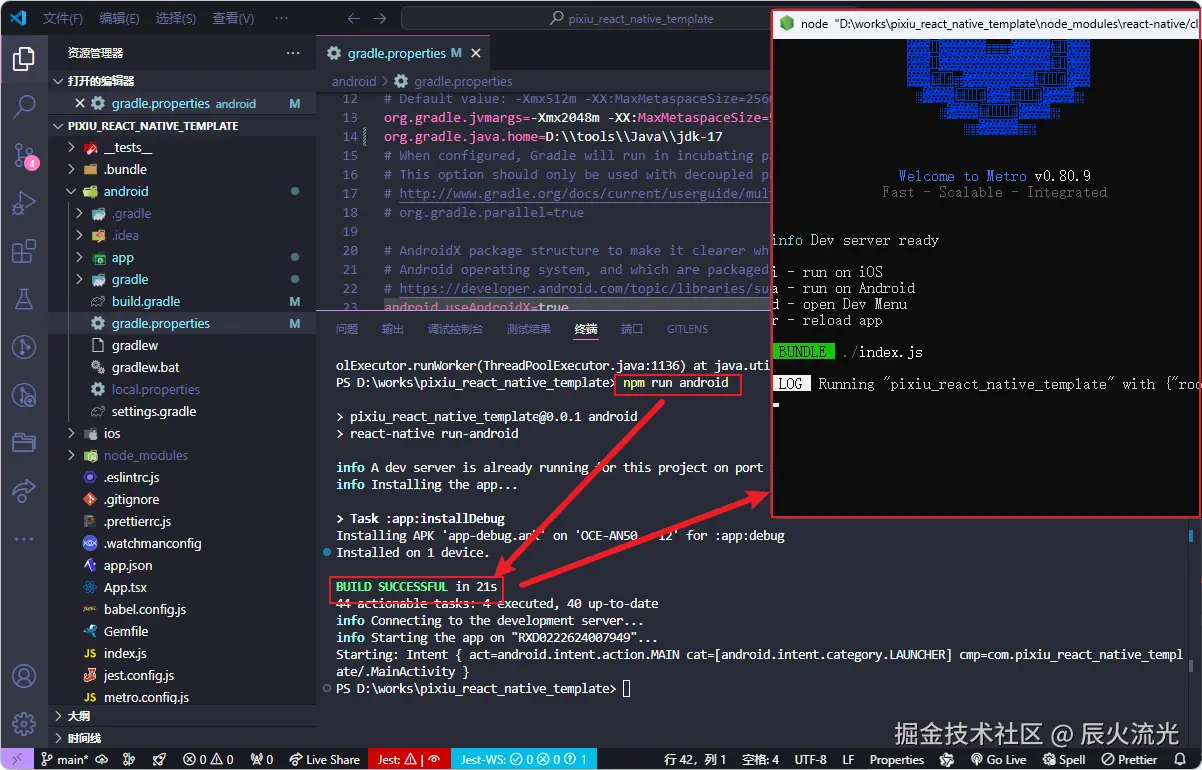
Task: Open the Run and Debug view
Action: pos(24,203)
